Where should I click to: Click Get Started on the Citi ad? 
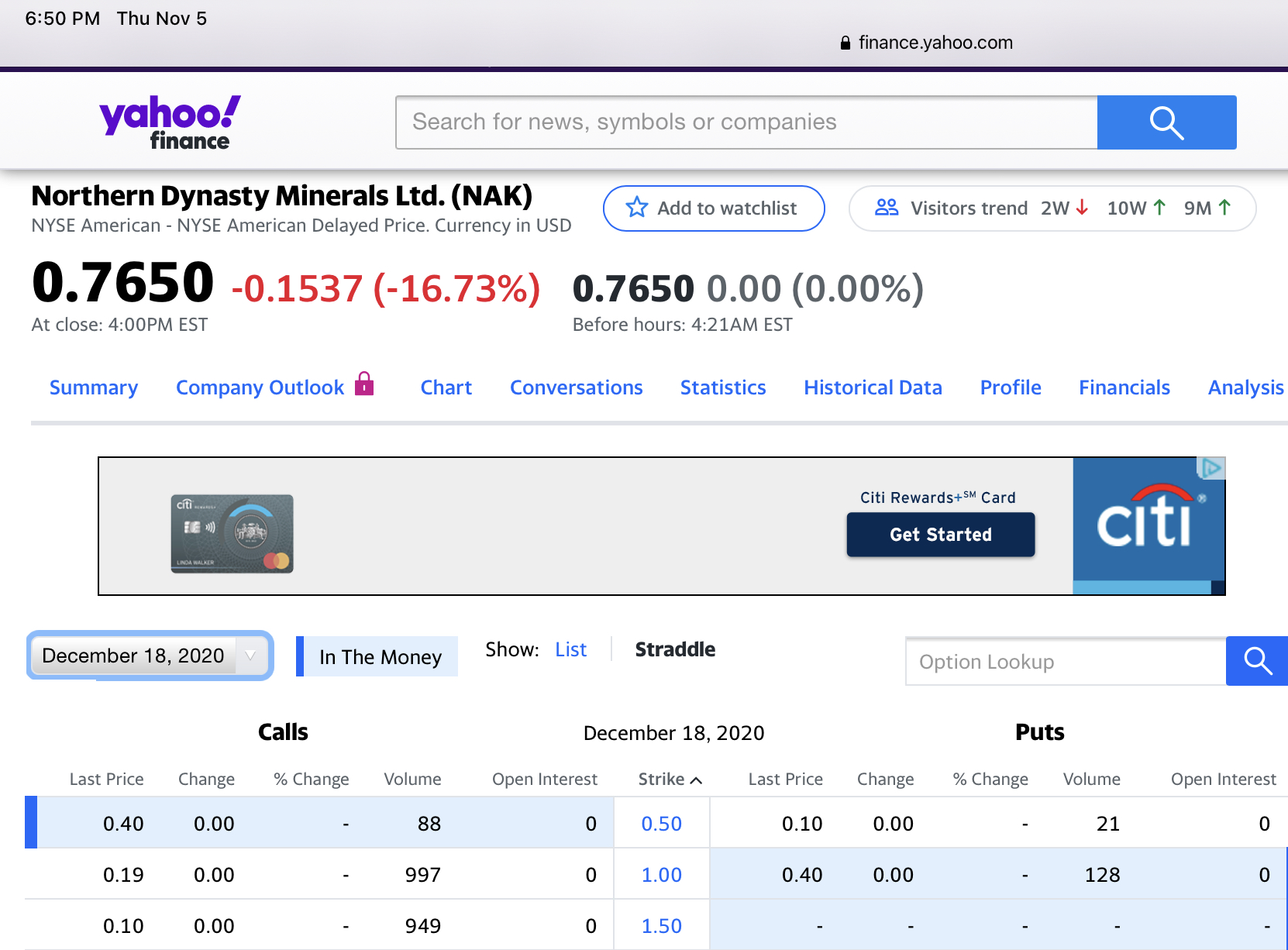click(940, 535)
